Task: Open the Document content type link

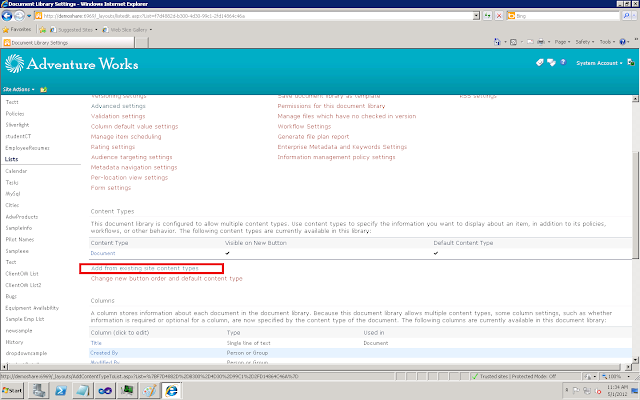Action: (x=103, y=253)
